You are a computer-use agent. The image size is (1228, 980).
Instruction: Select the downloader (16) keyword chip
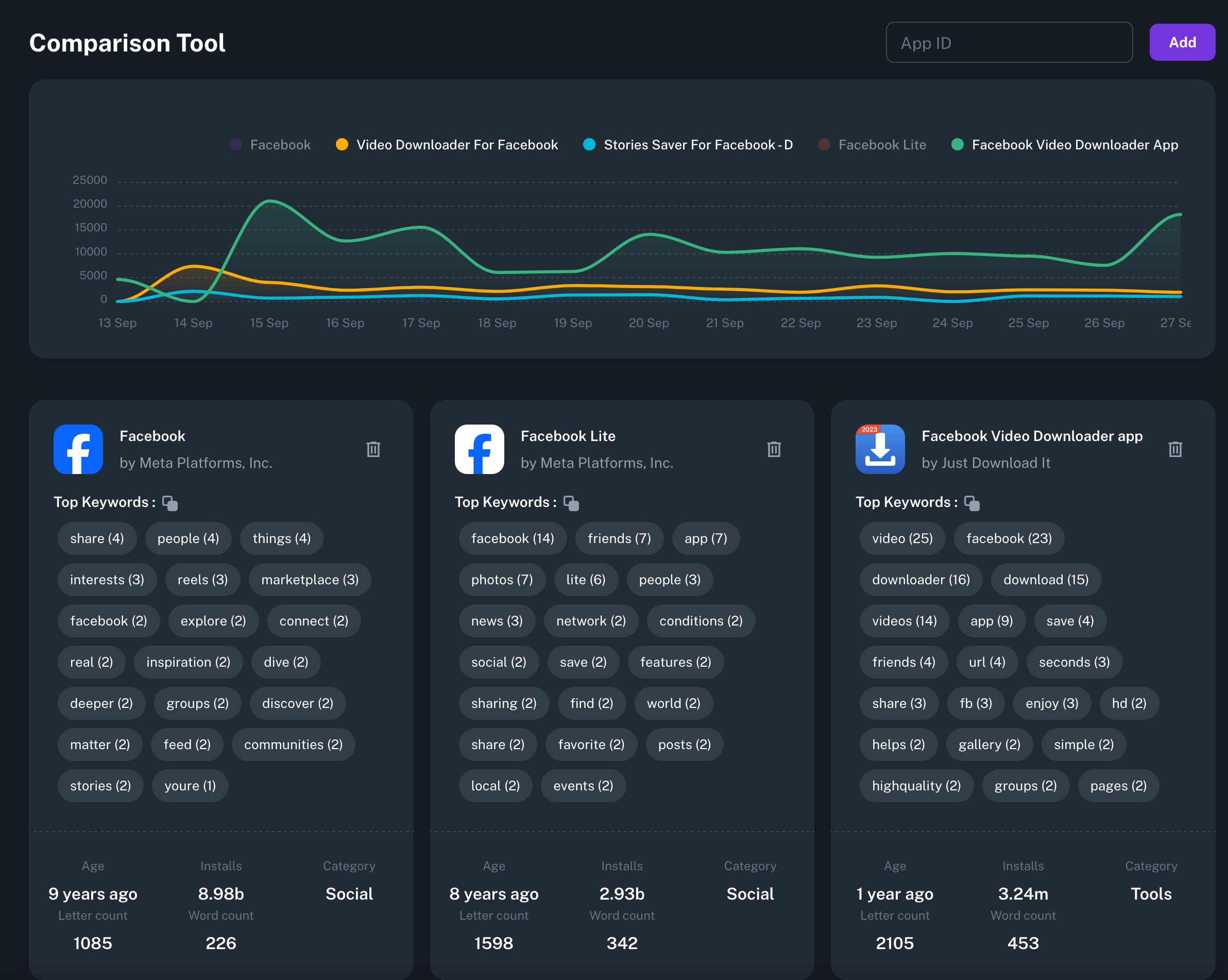coord(920,580)
